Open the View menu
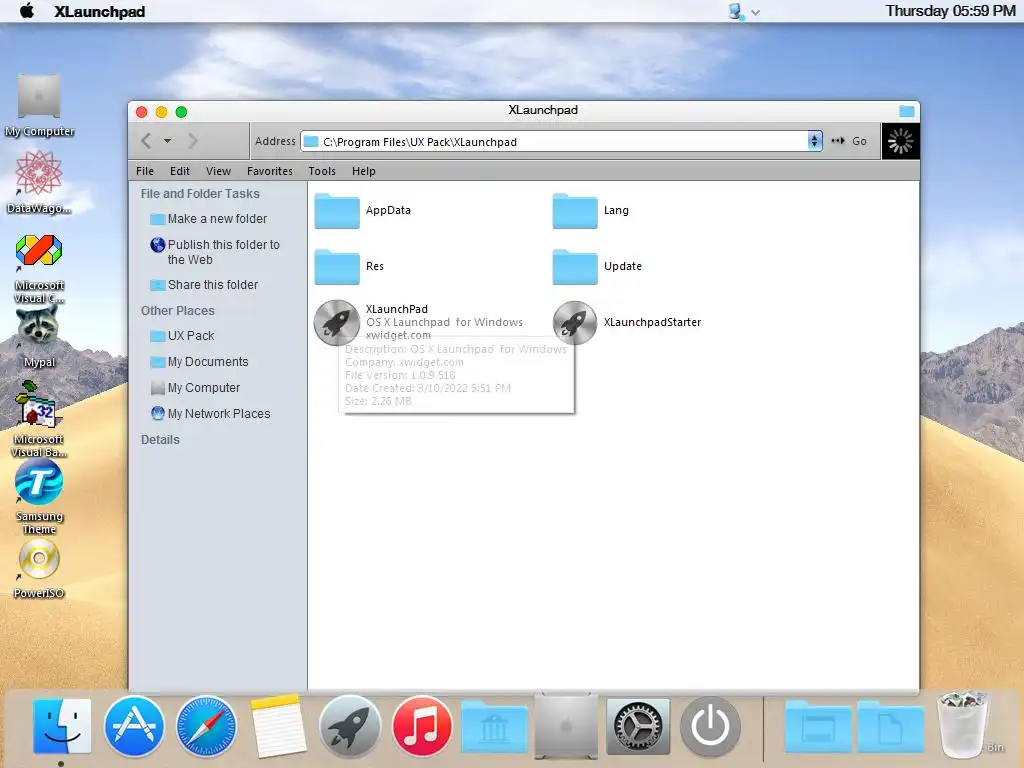This screenshot has height=768, width=1024. pyautogui.click(x=218, y=171)
